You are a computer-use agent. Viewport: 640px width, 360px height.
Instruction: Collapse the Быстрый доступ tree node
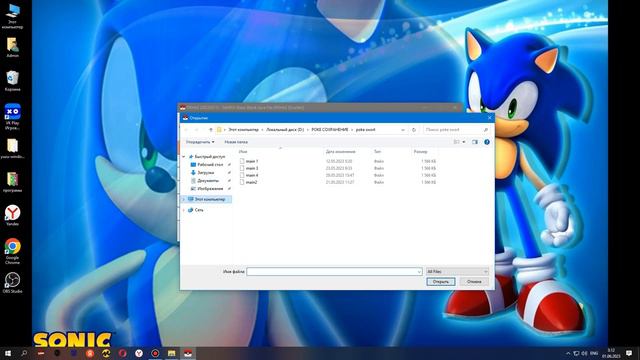click(x=184, y=157)
